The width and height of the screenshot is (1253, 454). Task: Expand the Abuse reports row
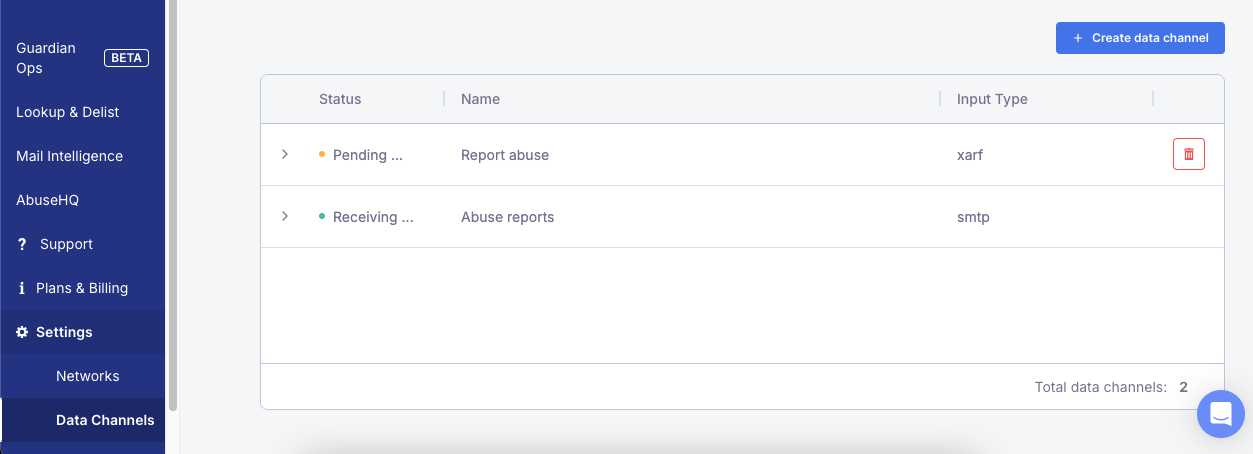(x=285, y=216)
